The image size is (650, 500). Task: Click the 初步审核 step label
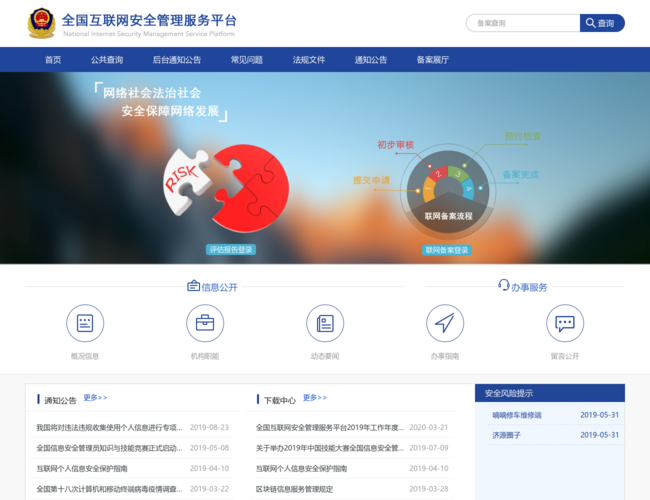395,145
